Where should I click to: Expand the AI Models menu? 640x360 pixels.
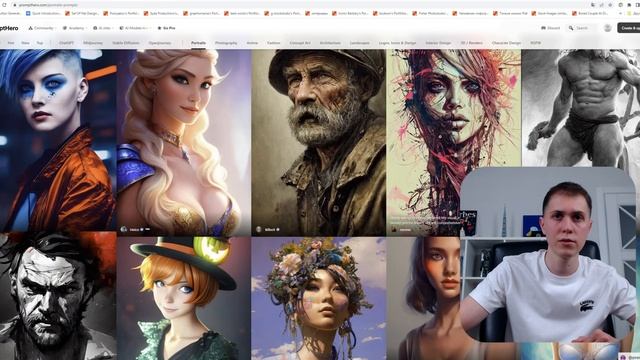(x=136, y=28)
